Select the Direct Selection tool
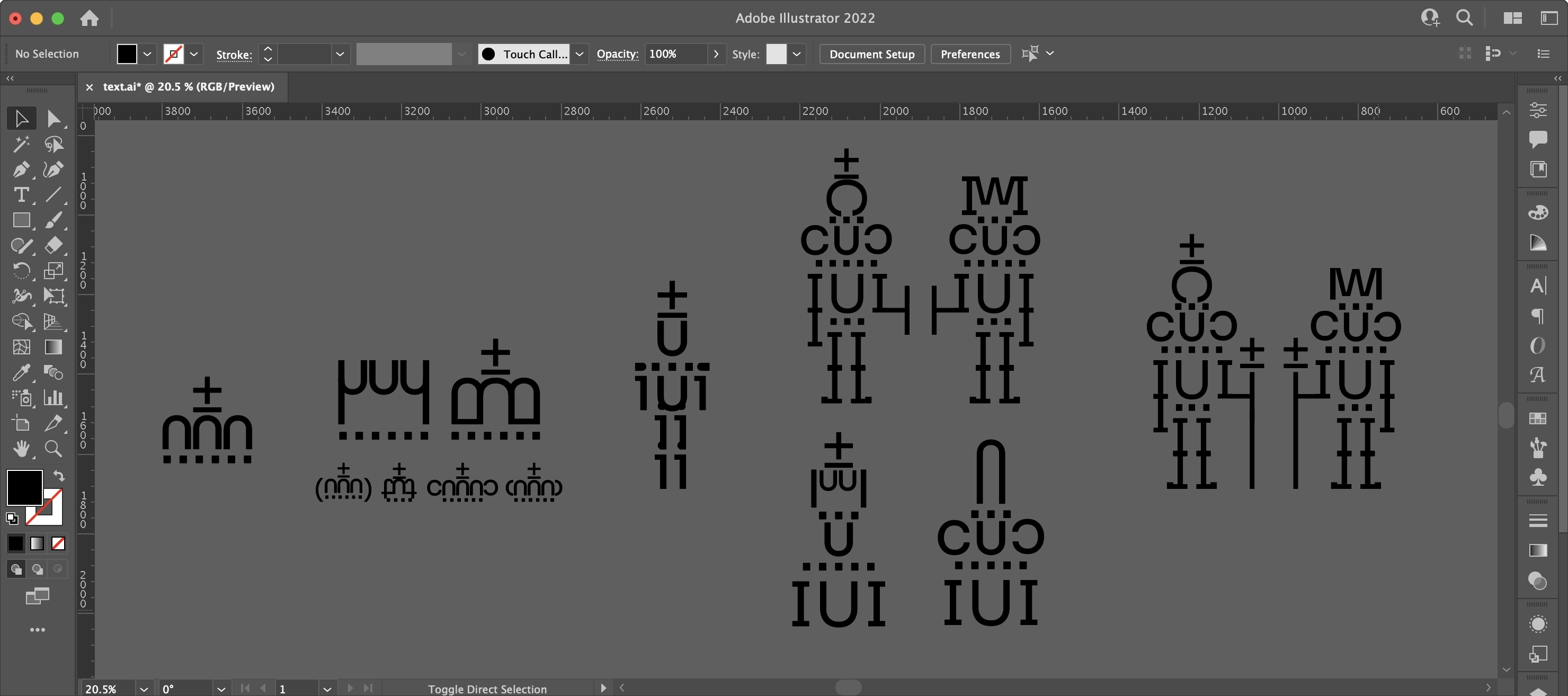The image size is (1568, 696). (x=54, y=118)
